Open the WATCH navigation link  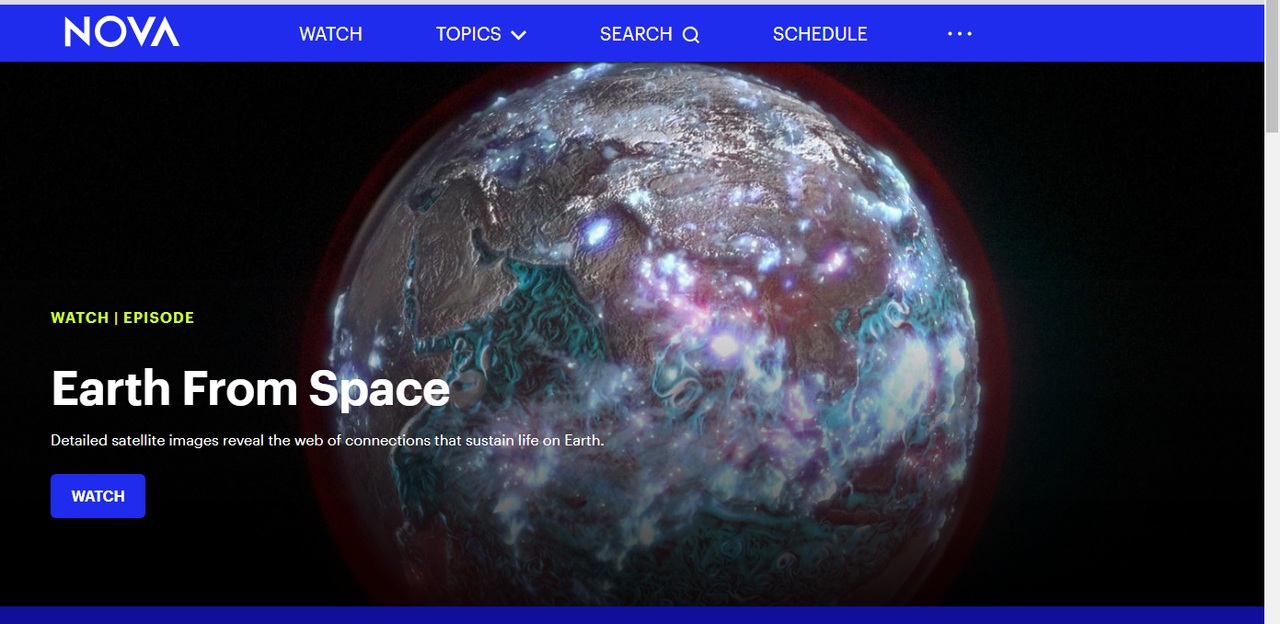click(x=330, y=34)
